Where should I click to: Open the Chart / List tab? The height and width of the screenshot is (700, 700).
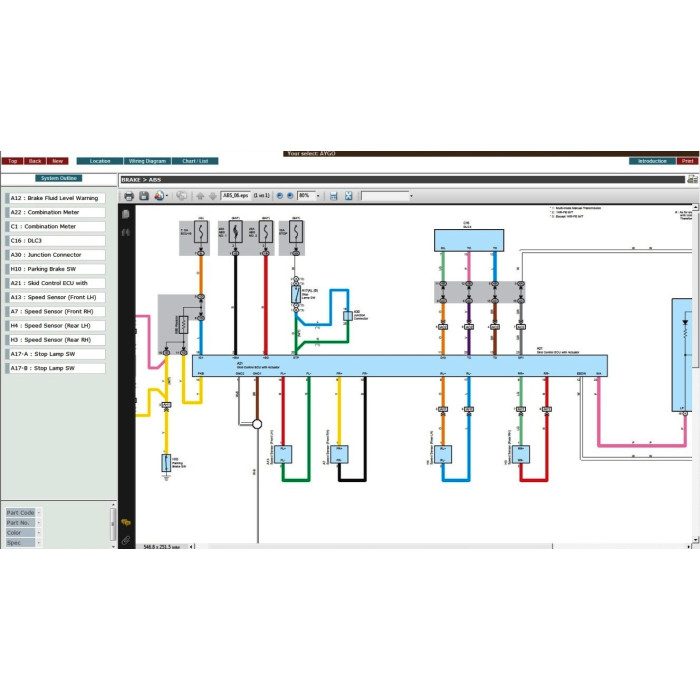pos(195,161)
